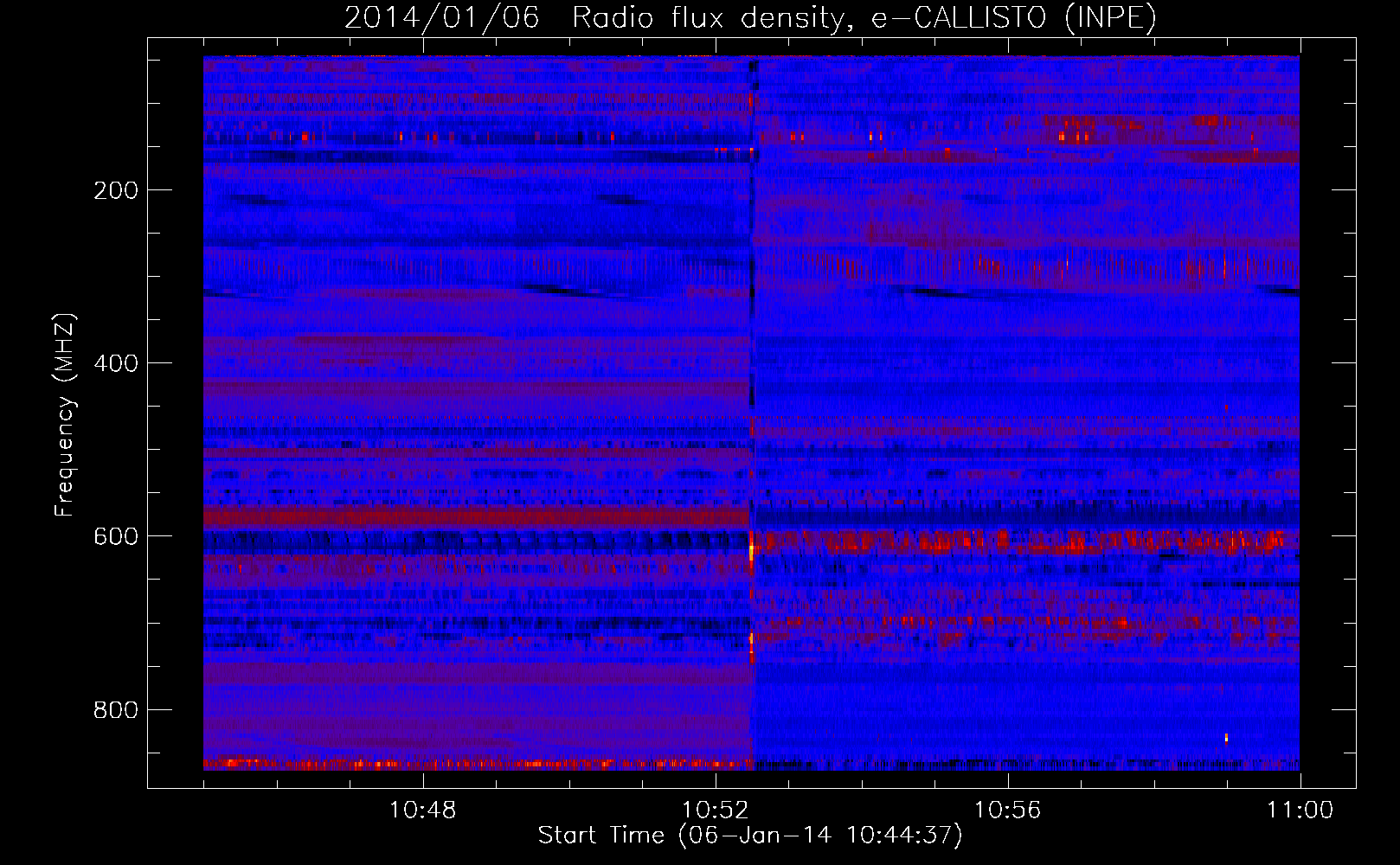The width and height of the screenshot is (1400, 865).
Task: Click the 10:56 time tick label
Action: [x=1007, y=811]
